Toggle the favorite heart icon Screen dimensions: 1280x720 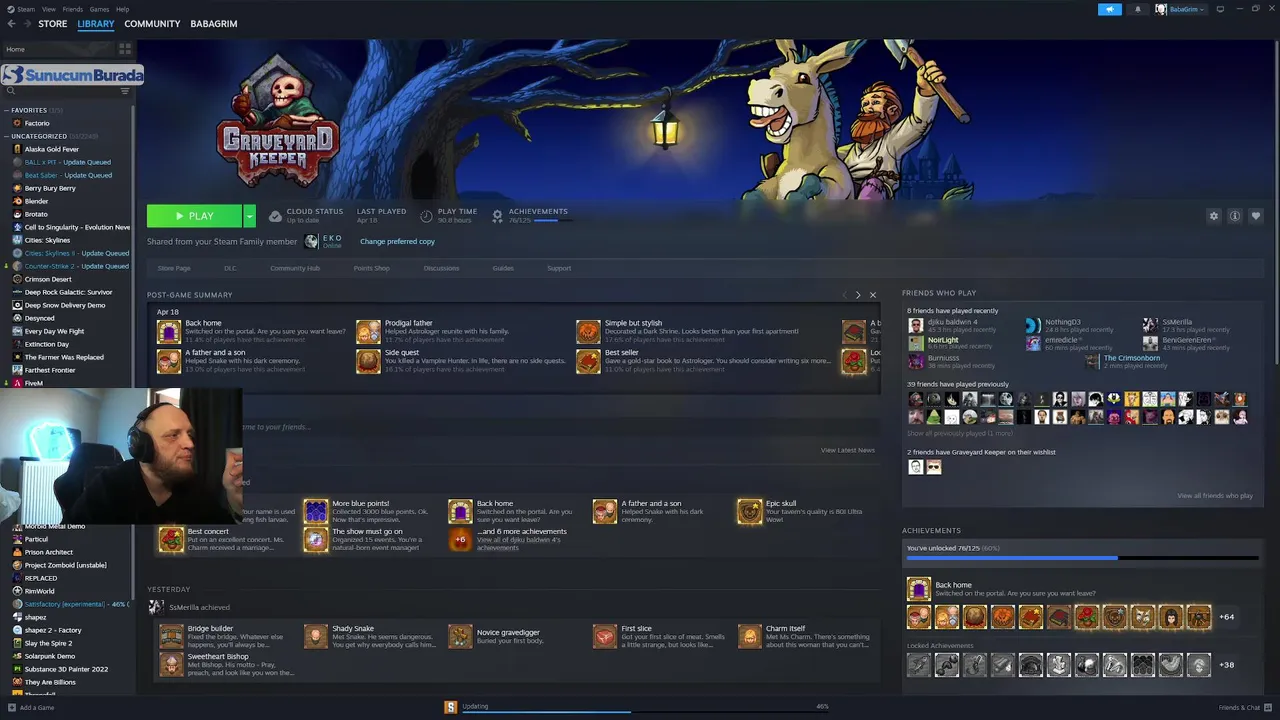1256,216
